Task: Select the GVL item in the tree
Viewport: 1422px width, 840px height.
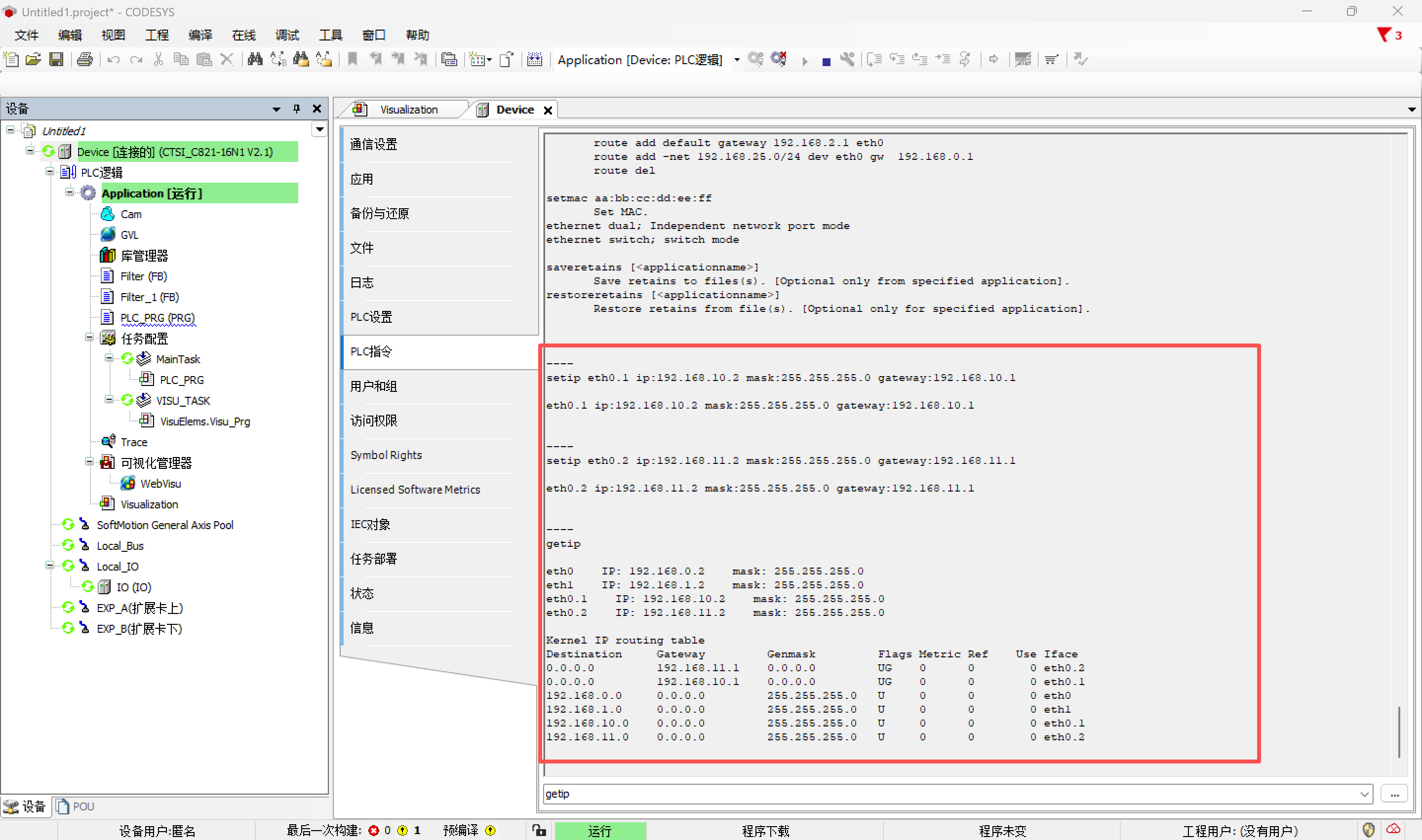Action: coord(129,235)
